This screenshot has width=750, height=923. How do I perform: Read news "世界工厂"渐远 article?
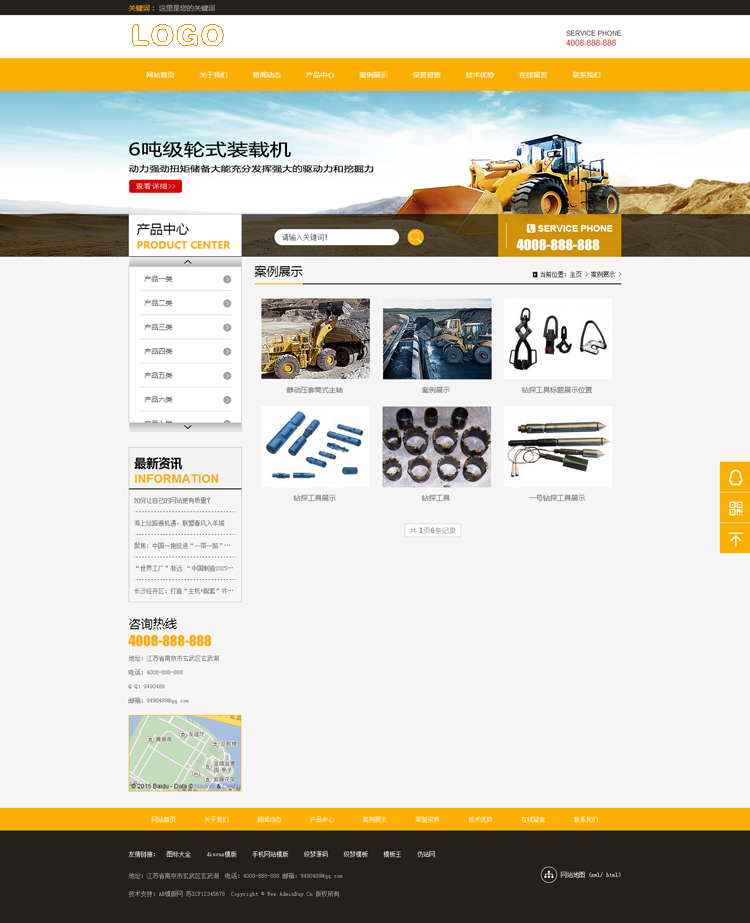point(184,569)
